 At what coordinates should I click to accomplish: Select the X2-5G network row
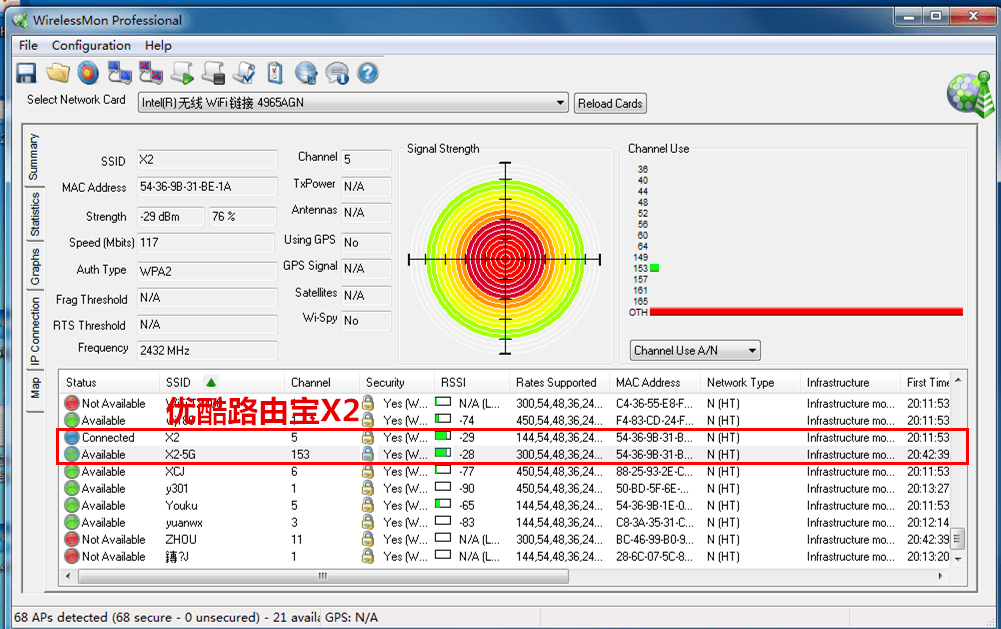tap(512, 455)
